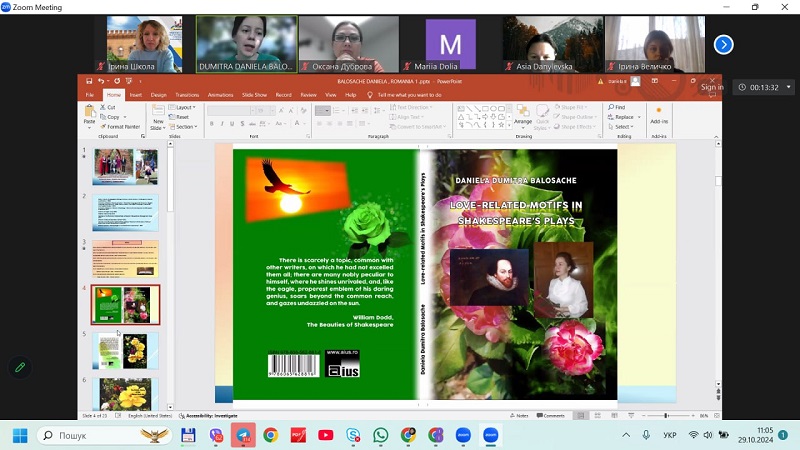Toggle Underline formatting
This screenshot has height=450, width=800.
pos(232,123)
